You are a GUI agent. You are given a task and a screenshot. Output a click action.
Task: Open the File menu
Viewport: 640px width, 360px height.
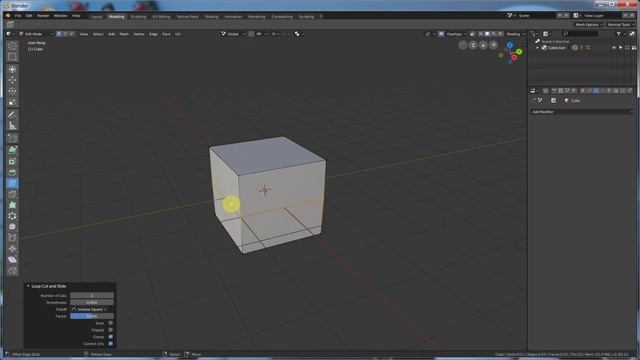coord(18,16)
